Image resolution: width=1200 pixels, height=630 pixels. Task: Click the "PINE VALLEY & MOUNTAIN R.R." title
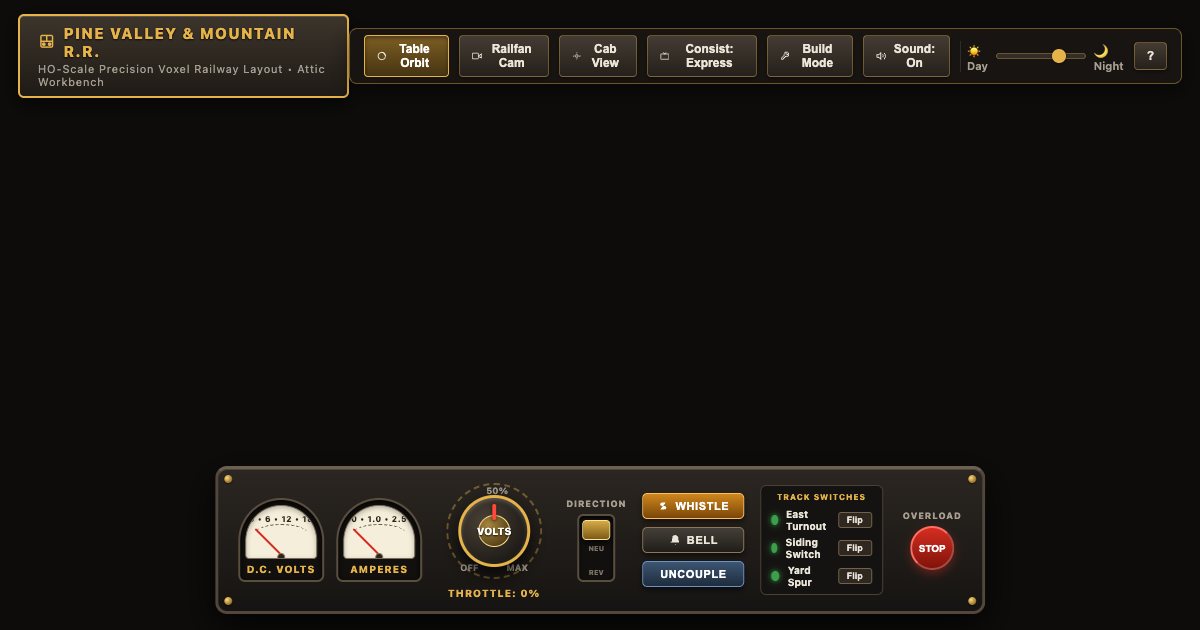point(180,42)
